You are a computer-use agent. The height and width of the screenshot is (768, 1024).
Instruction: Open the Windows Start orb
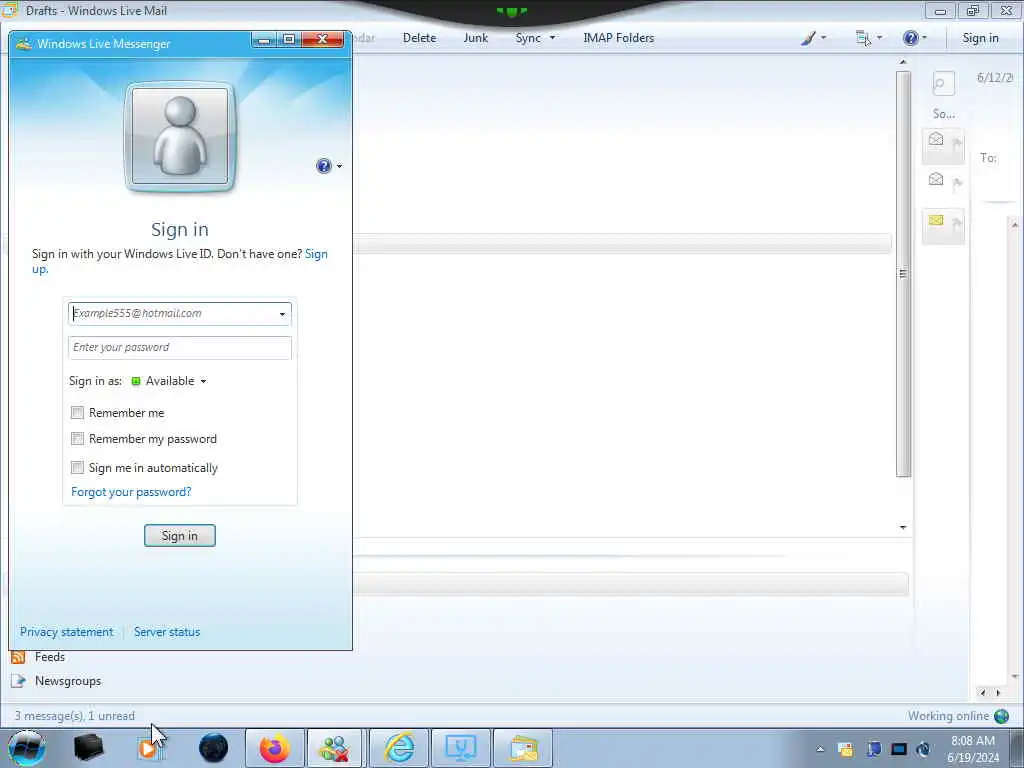tap(27, 748)
